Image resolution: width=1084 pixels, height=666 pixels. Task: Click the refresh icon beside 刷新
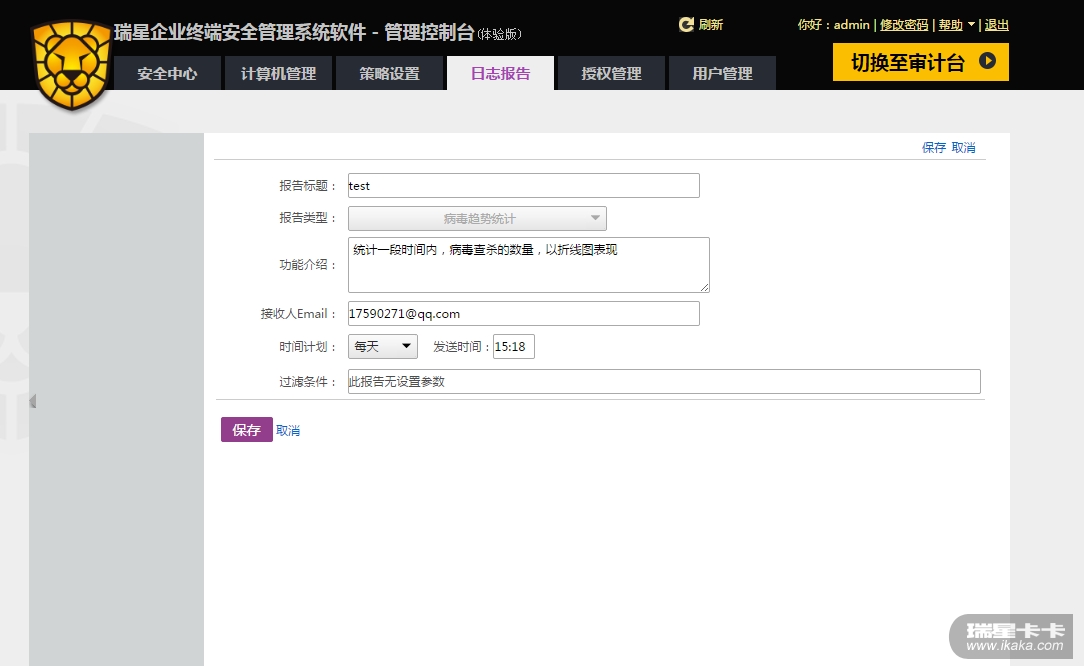[x=686, y=25]
